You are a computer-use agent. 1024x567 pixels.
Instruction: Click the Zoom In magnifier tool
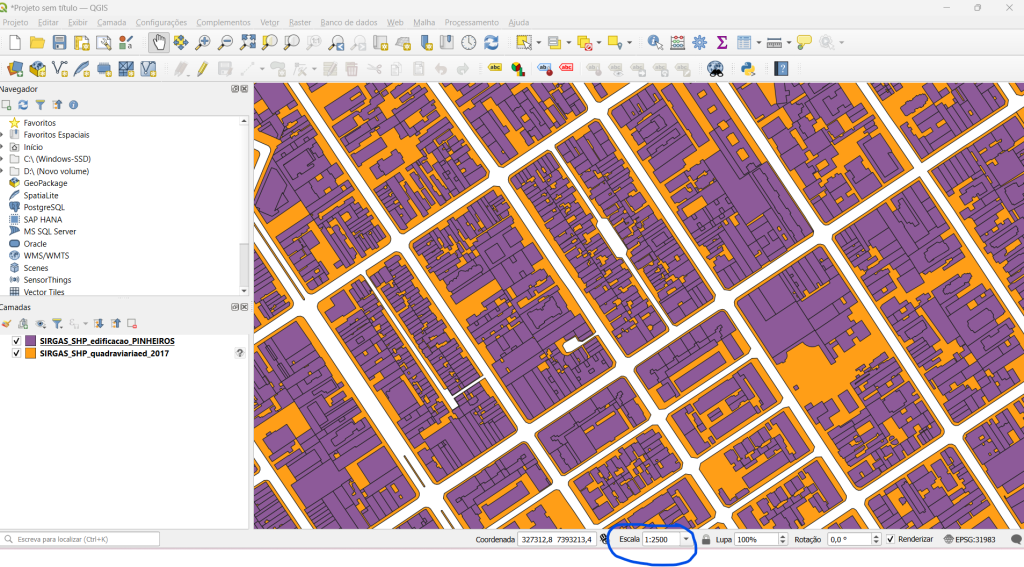pos(203,43)
